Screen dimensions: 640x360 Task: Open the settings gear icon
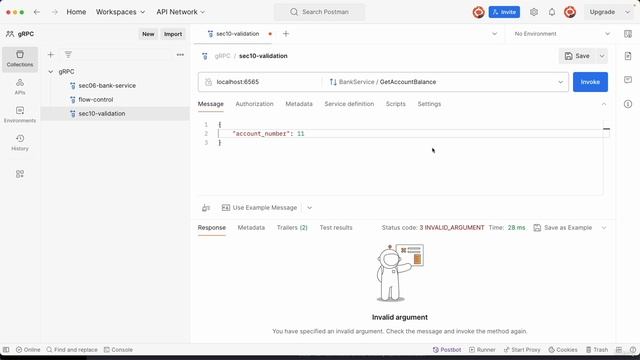534,12
